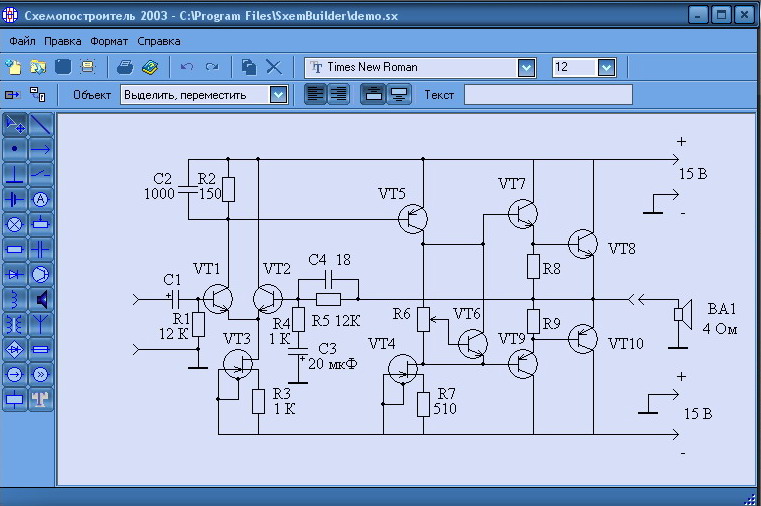Viewport: 761px width, 506px height.
Task: Toggle the text-above-object placement button
Action: tap(373, 94)
